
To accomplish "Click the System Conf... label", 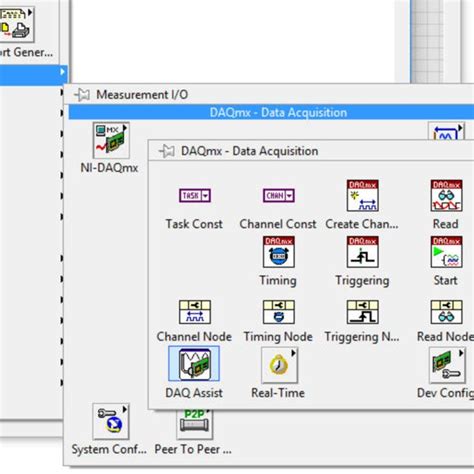I will tap(109, 449).
